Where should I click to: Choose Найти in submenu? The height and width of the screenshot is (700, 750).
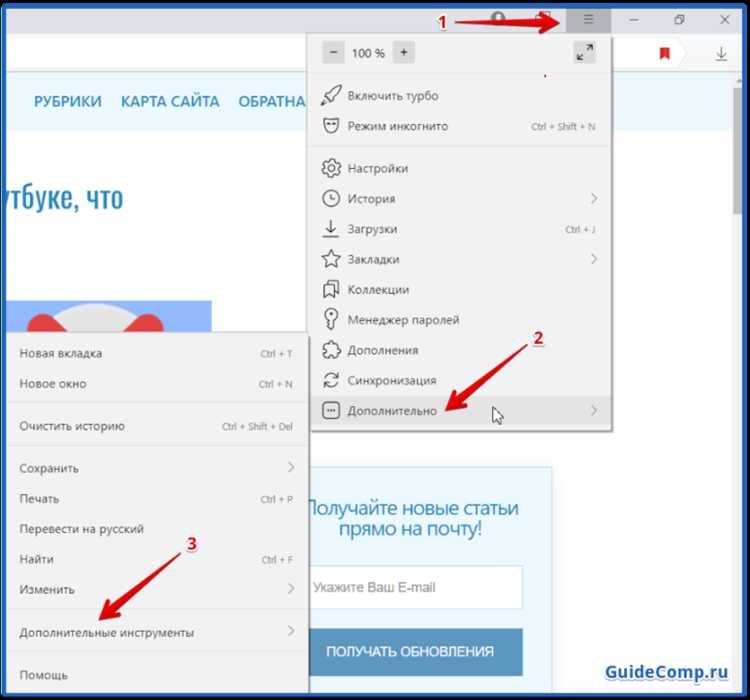157,559
